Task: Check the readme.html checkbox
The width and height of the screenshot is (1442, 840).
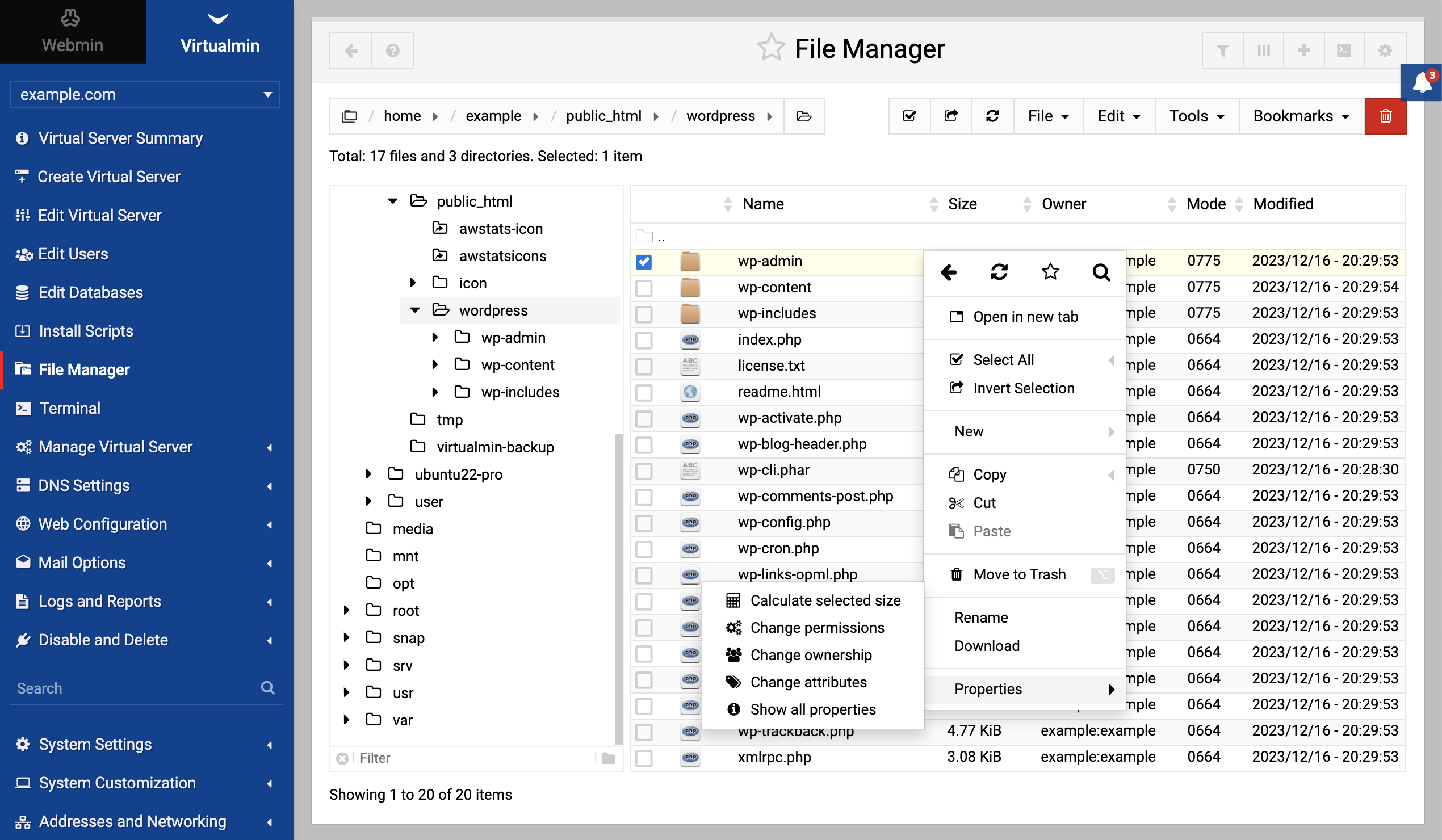Action: click(644, 392)
